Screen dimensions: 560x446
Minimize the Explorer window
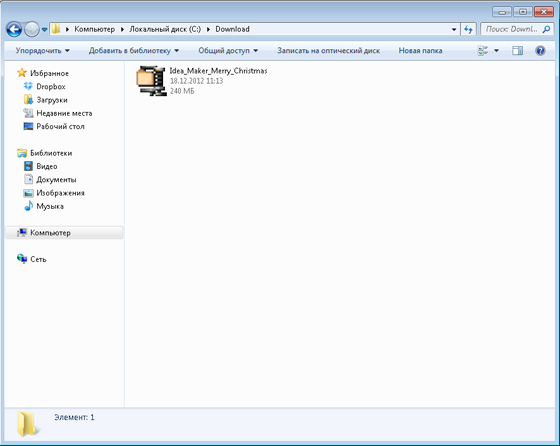tap(502, 11)
